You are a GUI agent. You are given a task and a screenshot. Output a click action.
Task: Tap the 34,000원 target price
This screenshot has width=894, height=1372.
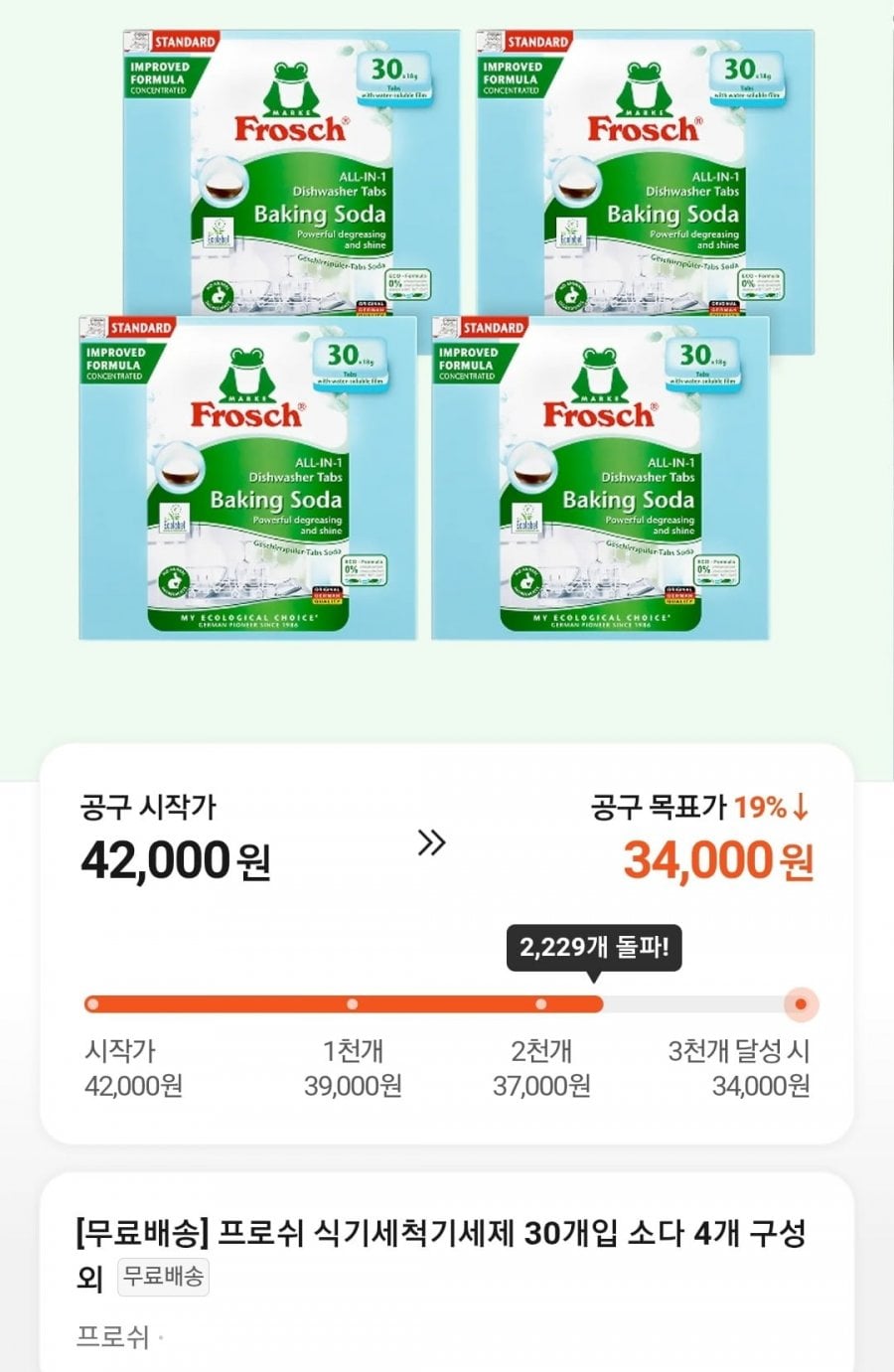coord(718,860)
